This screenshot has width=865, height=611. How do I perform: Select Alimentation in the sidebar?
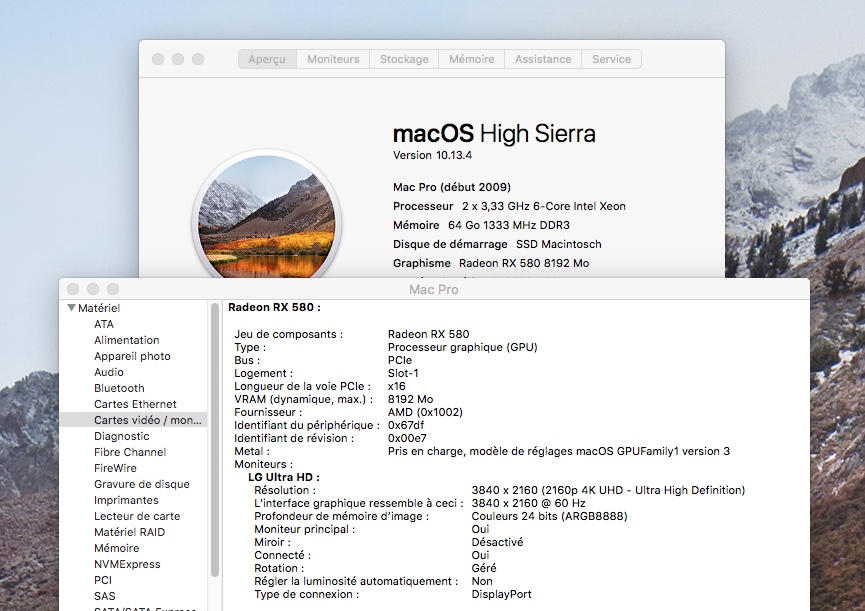(x=126, y=340)
